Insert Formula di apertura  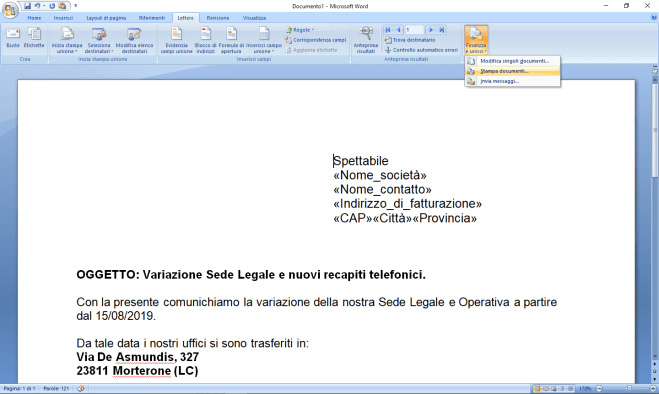(x=231, y=40)
